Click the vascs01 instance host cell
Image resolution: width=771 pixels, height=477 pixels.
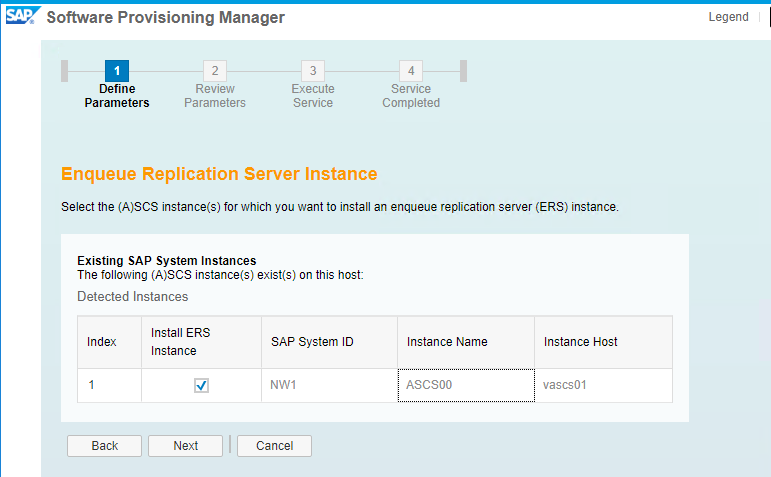[x=603, y=385]
